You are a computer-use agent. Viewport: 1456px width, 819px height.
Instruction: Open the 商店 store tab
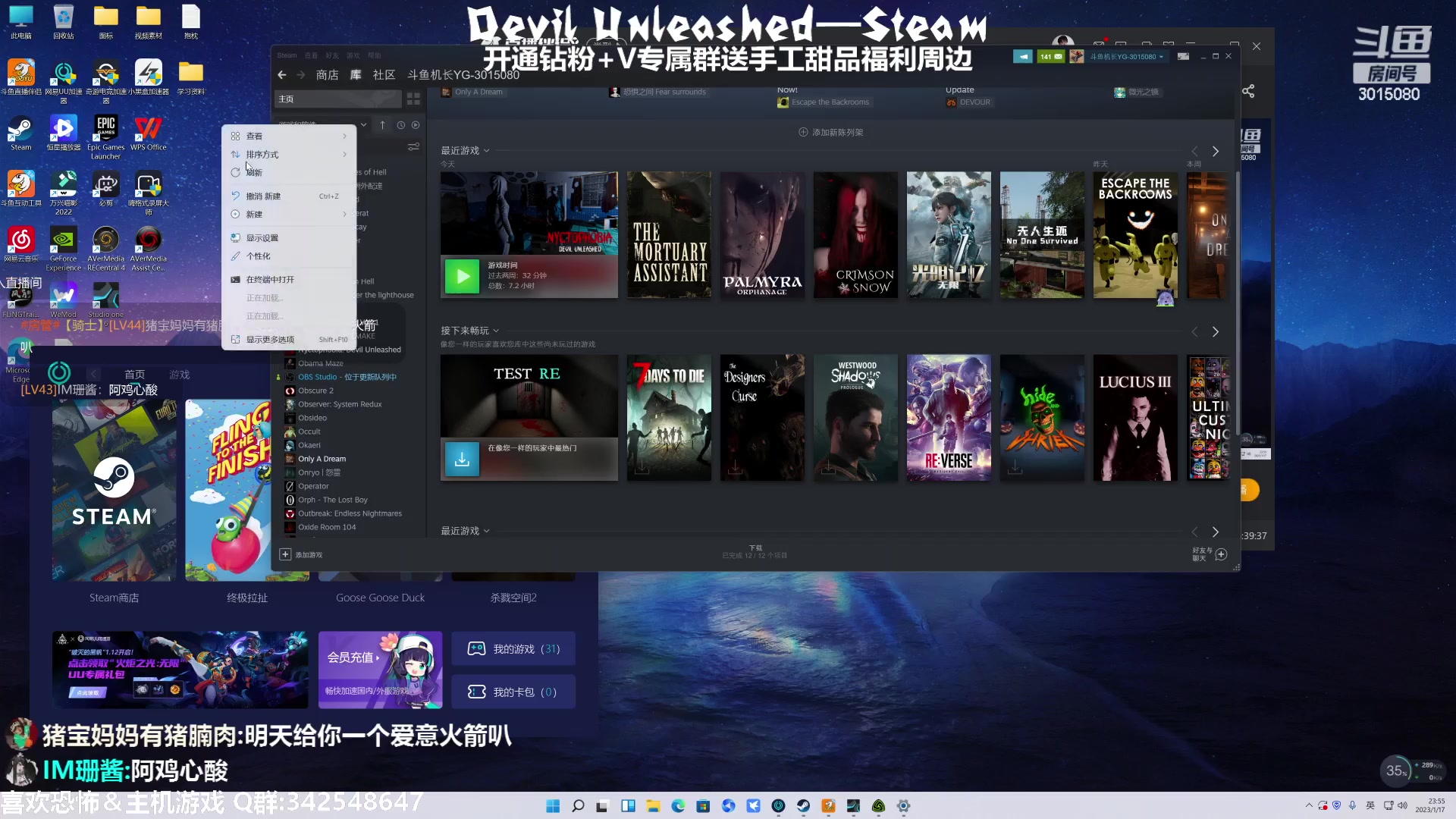pos(327,75)
